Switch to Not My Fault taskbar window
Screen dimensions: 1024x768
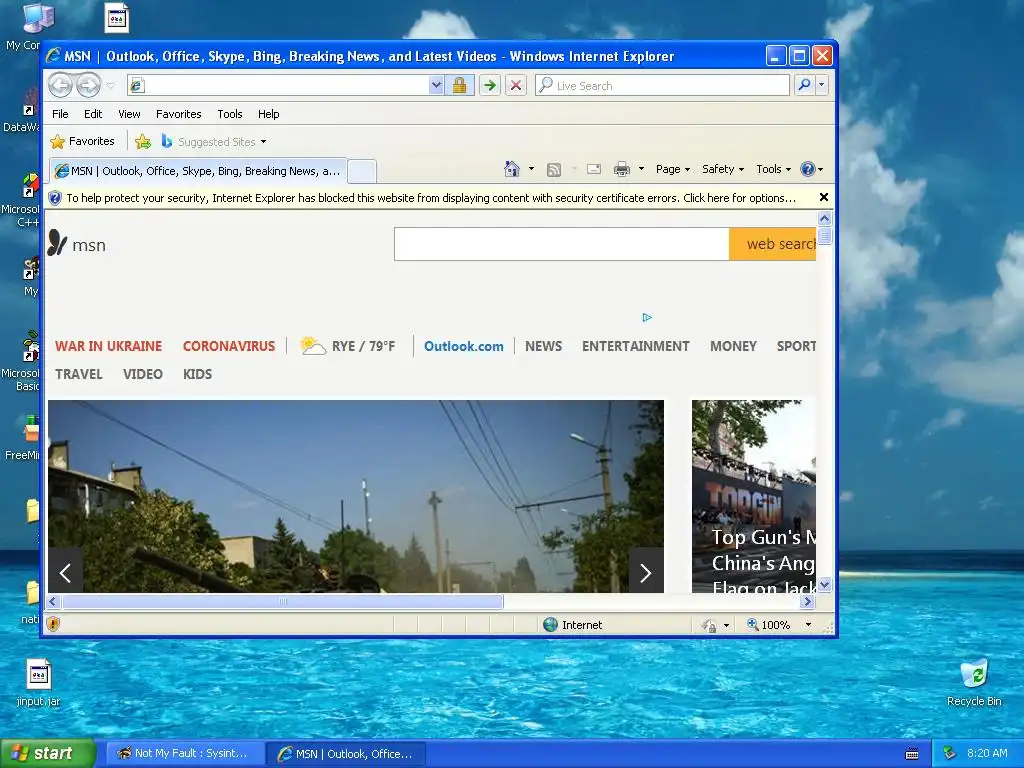(x=185, y=754)
